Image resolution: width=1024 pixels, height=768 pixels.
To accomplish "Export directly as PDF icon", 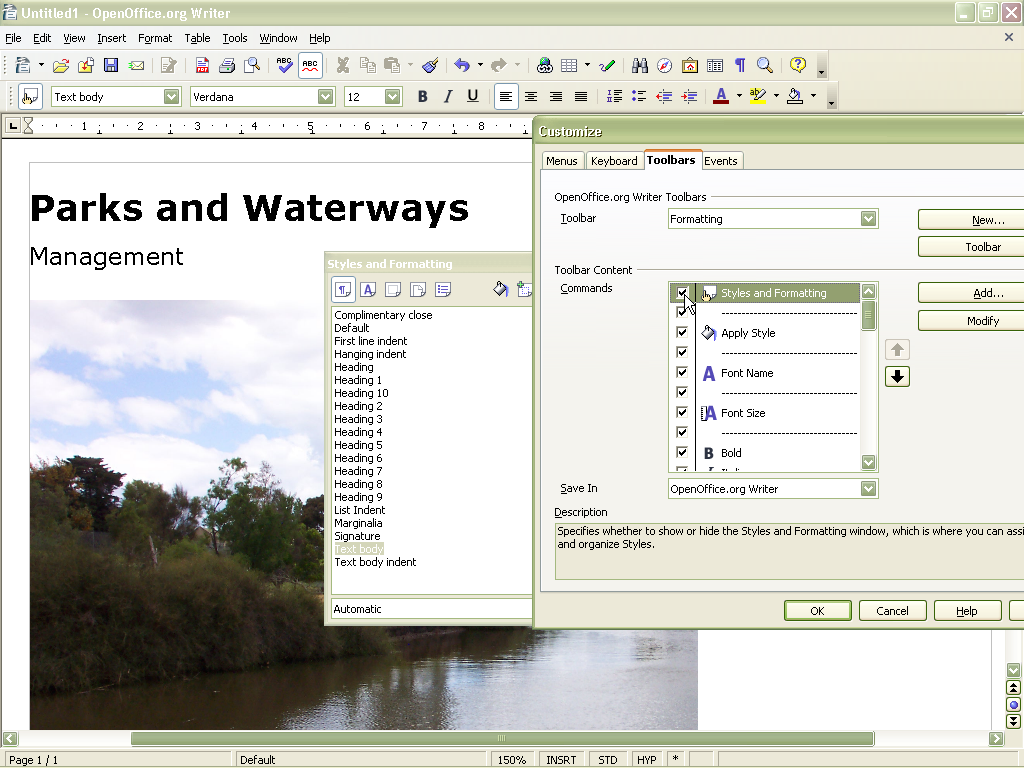I will pos(202,65).
